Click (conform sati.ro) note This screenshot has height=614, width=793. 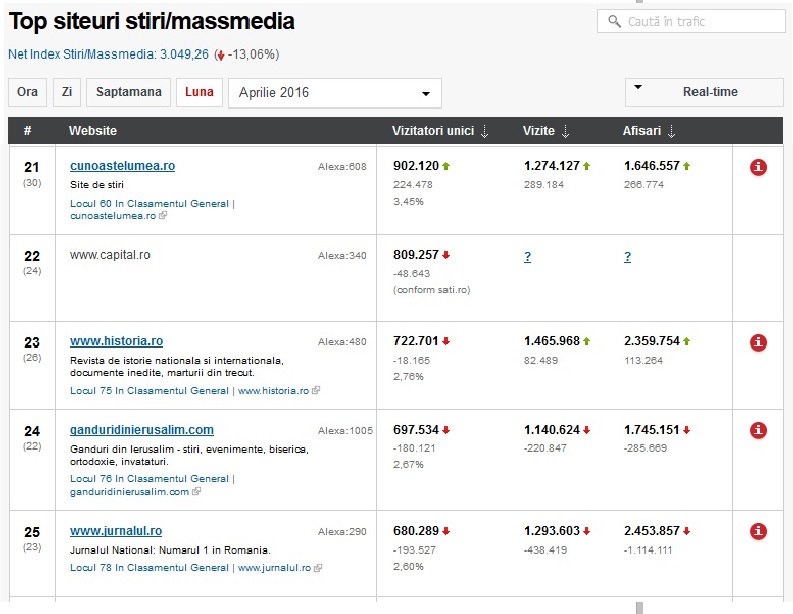tap(431, 290)
